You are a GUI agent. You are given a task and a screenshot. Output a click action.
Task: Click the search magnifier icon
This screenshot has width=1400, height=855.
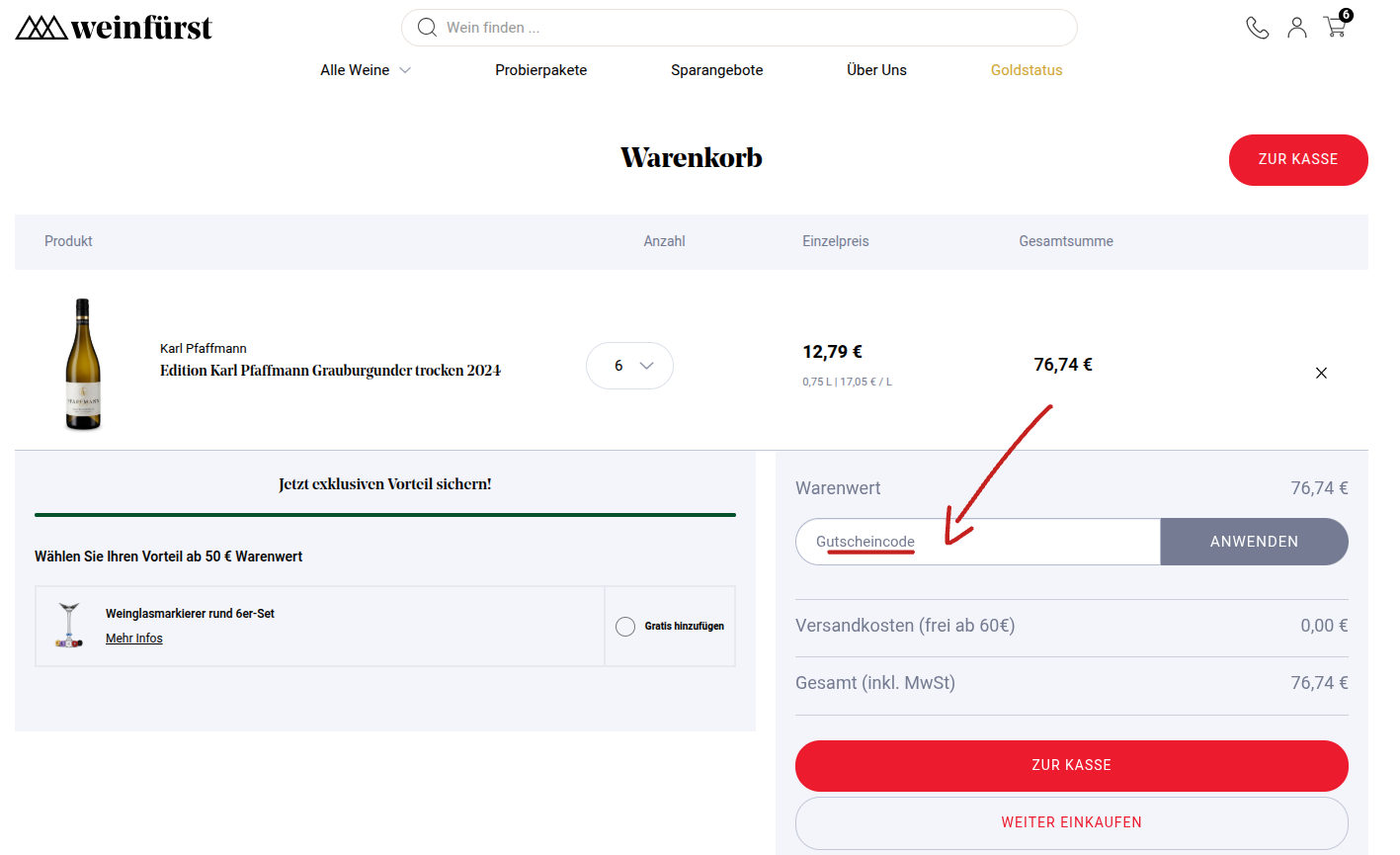click(427, 27)
